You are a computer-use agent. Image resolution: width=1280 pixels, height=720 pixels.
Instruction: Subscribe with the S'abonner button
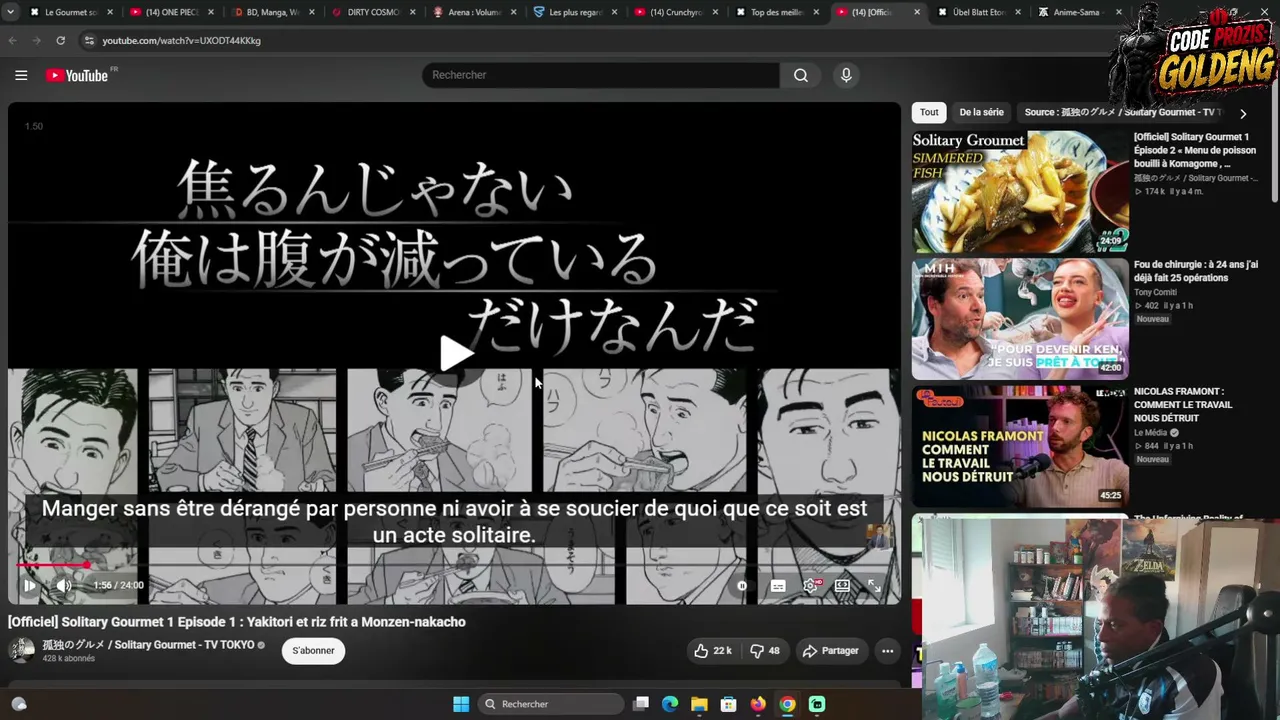pos(314,651)
